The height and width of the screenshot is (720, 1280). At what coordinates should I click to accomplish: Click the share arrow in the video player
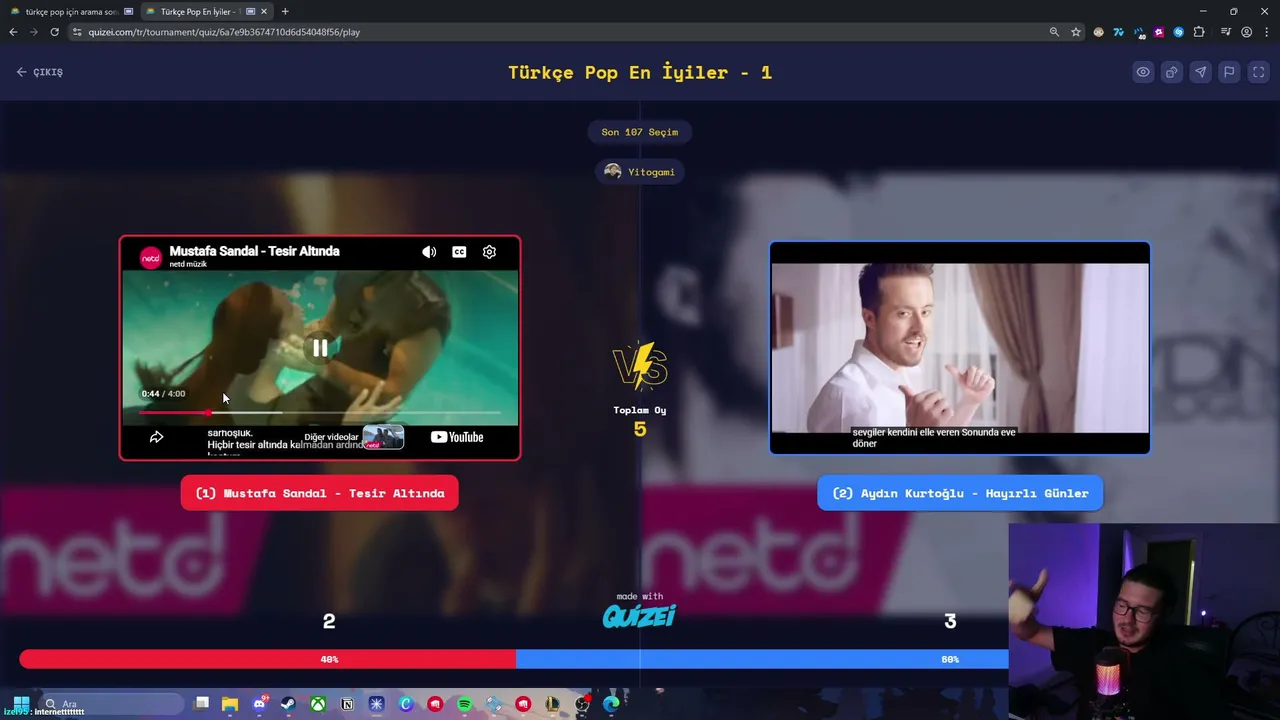coord(157,437)
